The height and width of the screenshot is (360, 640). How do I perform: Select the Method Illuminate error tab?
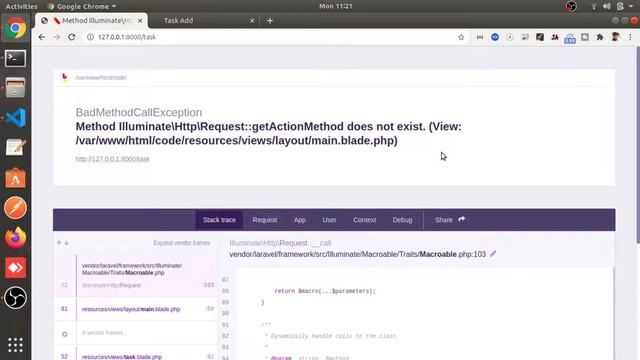[x=91, y=20]
